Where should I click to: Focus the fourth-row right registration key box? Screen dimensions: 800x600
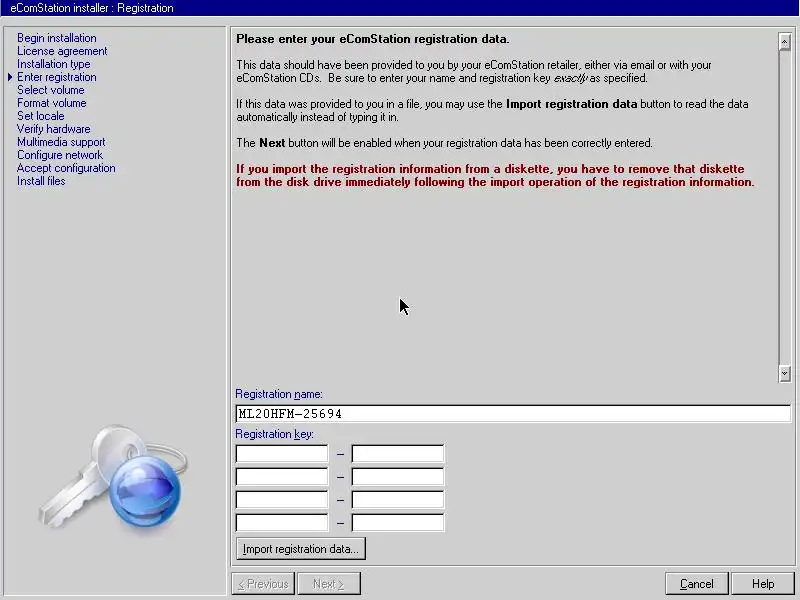398,522
